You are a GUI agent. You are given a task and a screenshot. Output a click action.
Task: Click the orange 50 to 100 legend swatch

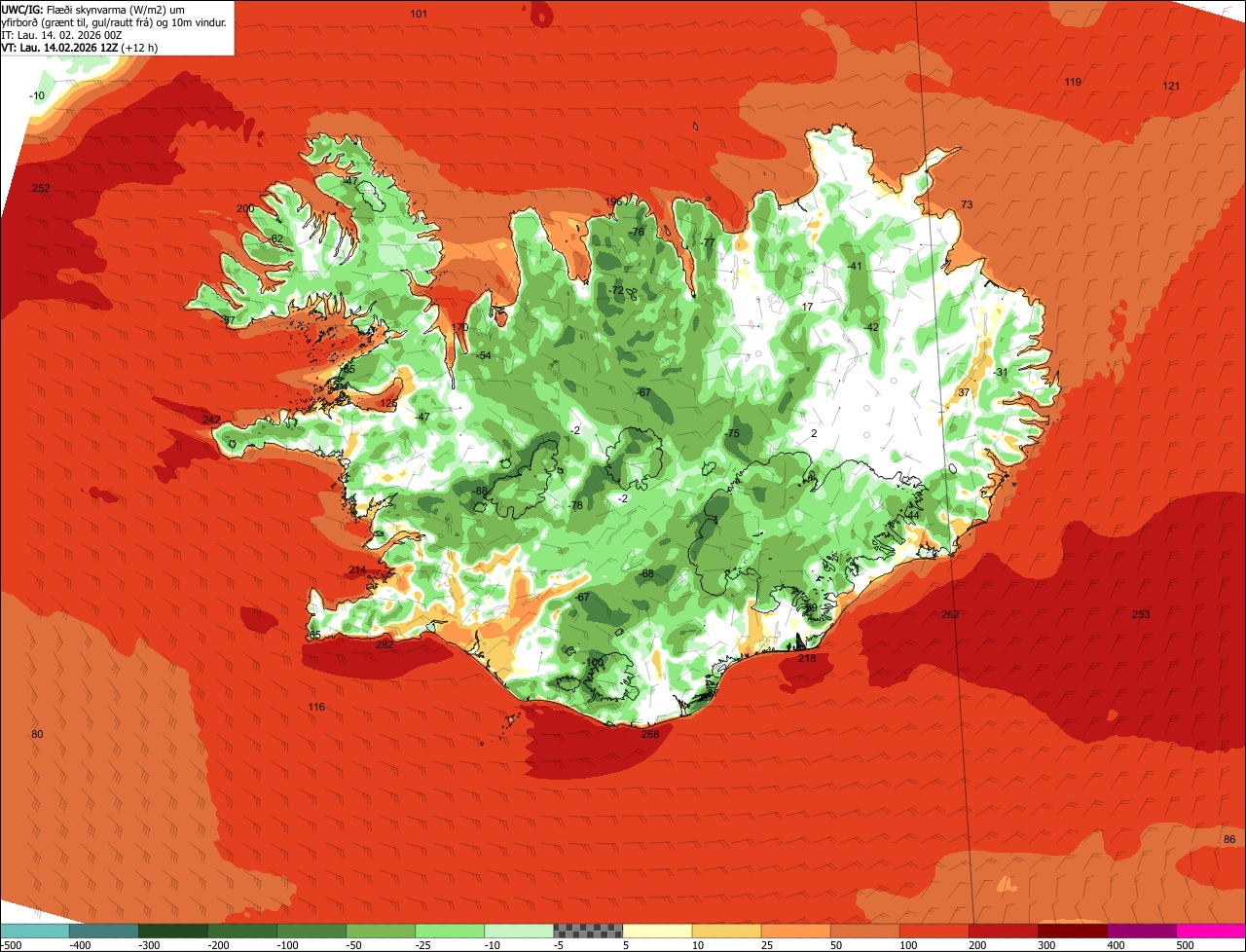pos(864,931)
